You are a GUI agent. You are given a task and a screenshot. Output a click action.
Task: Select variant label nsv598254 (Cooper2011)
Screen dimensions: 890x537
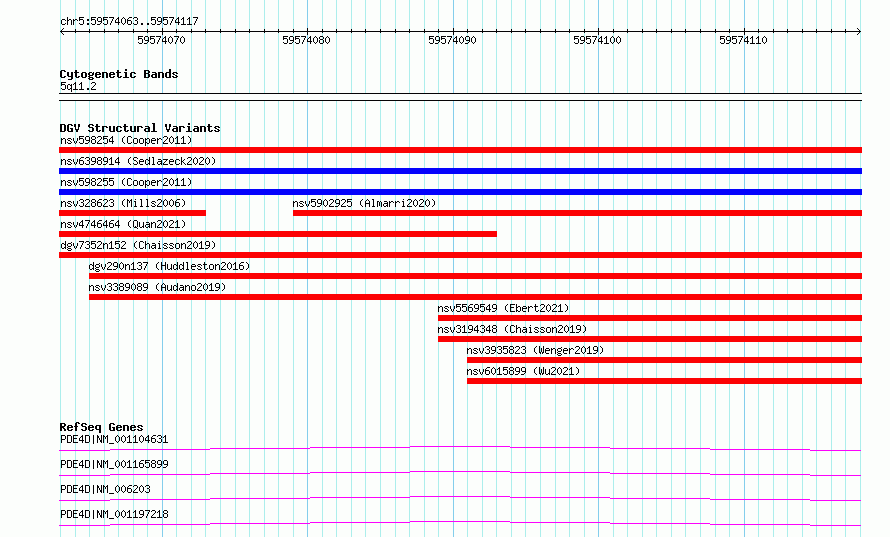pyautogui.click(x=126, y=140)
